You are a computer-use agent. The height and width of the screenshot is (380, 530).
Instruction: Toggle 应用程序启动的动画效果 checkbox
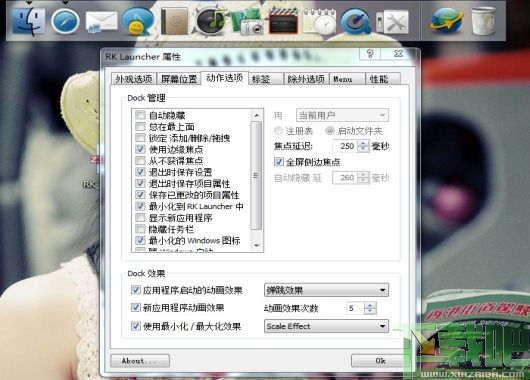click(x=136, y=290)
